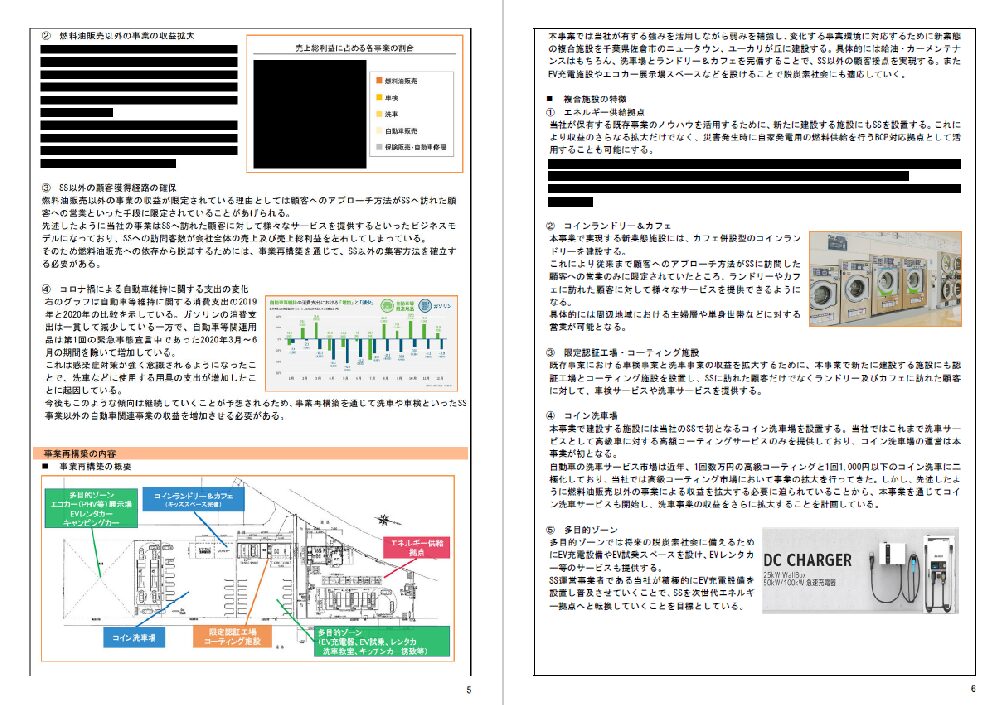Viewport: 1000px width, 705px height.
Task: Click the orange 事業再構築の内容 section header
Action: pos(251,453)
